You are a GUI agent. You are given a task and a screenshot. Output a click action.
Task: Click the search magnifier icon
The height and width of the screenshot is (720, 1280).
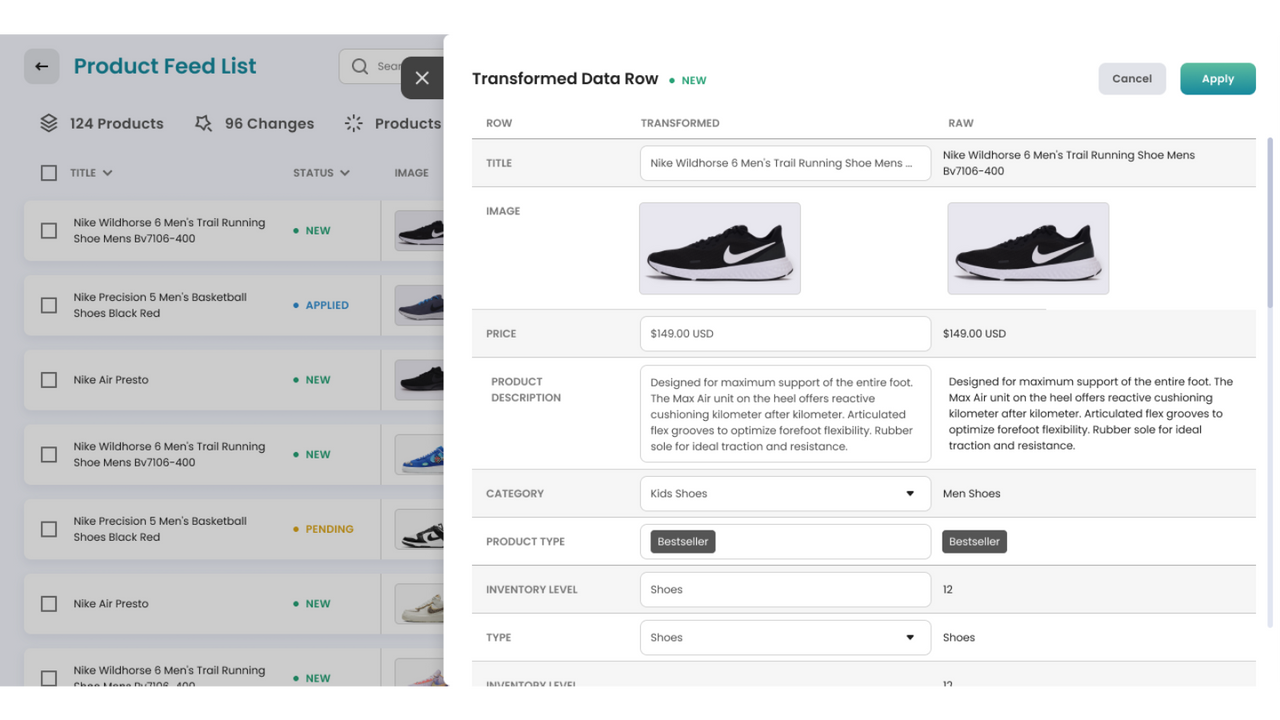point(360,66)
